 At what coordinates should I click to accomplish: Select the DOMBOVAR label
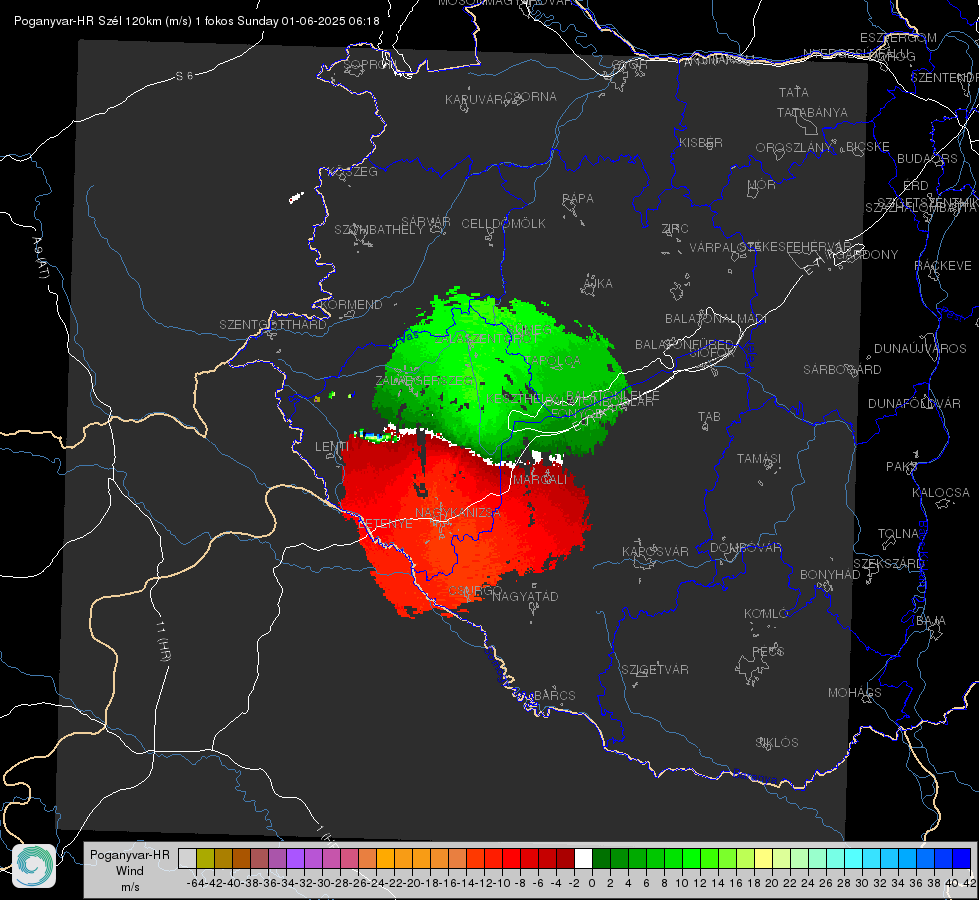point(745,548)
